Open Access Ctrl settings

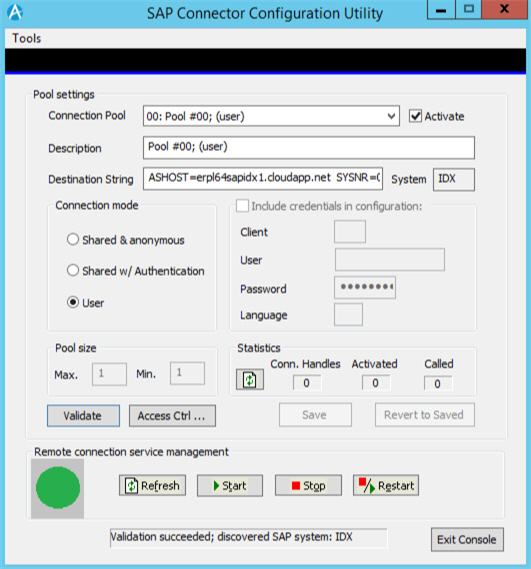click(172, 416)
